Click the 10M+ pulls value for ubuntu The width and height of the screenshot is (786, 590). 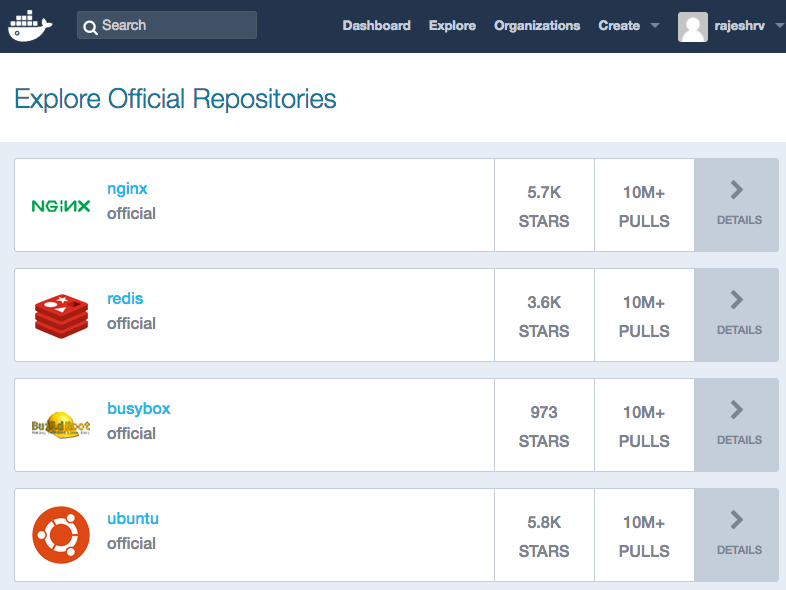point(644,522)
